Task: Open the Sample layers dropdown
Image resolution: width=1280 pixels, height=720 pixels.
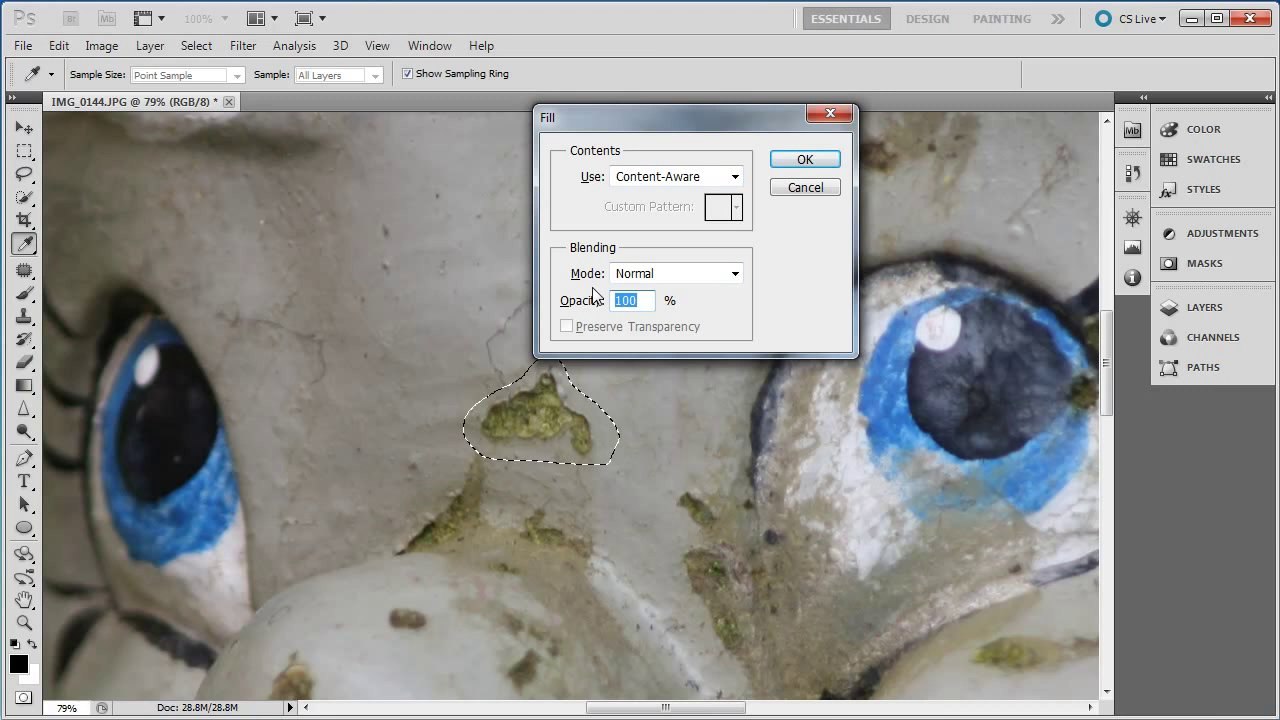Action: click(x=339, y=75)
